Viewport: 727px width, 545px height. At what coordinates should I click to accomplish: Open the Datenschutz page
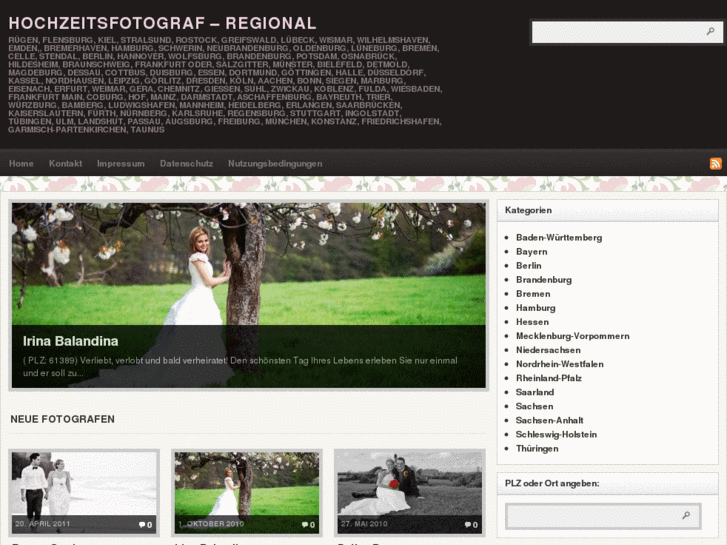pos(186,163)
